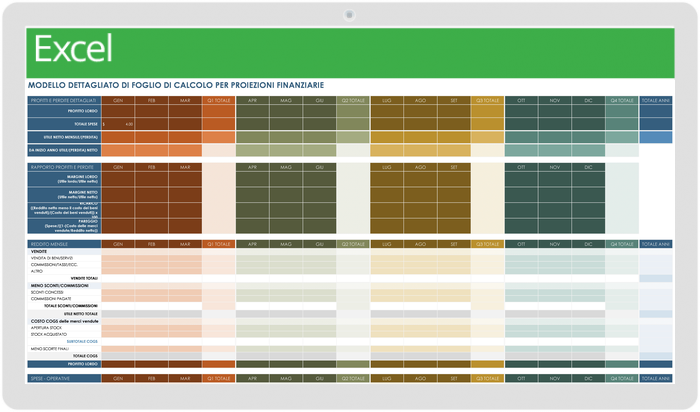Click 'Profitto lordo' row label in top table
This screenshot has height=412, width=700.
(x=64, y=111)
